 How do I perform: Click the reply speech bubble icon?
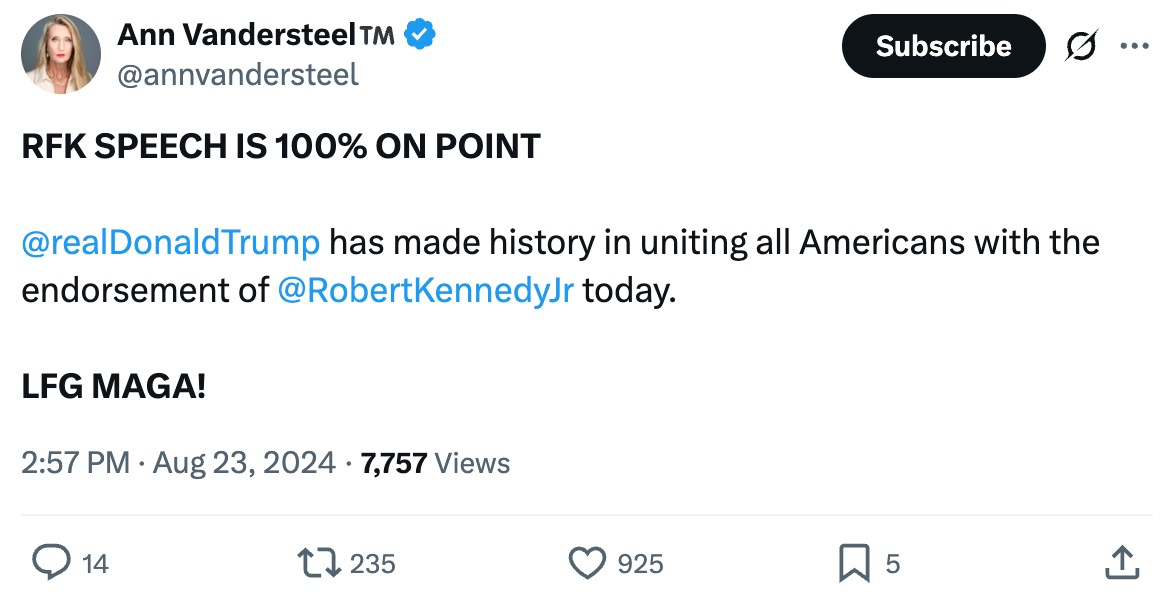[x=50, y=563]
